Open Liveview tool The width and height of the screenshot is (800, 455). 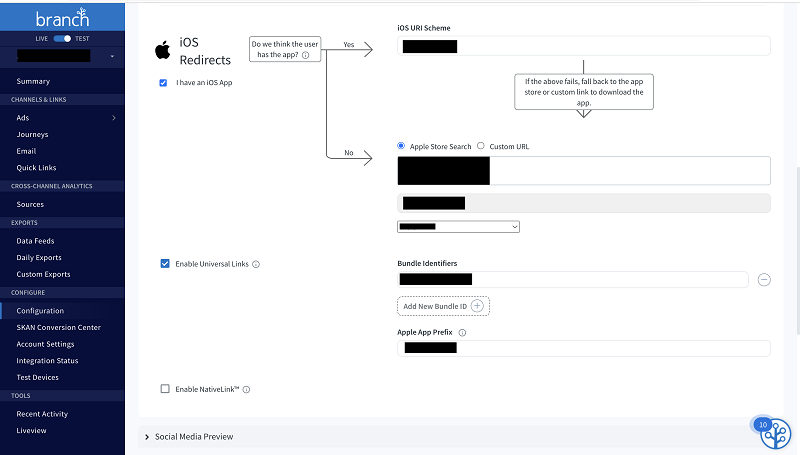pos(32,431)
